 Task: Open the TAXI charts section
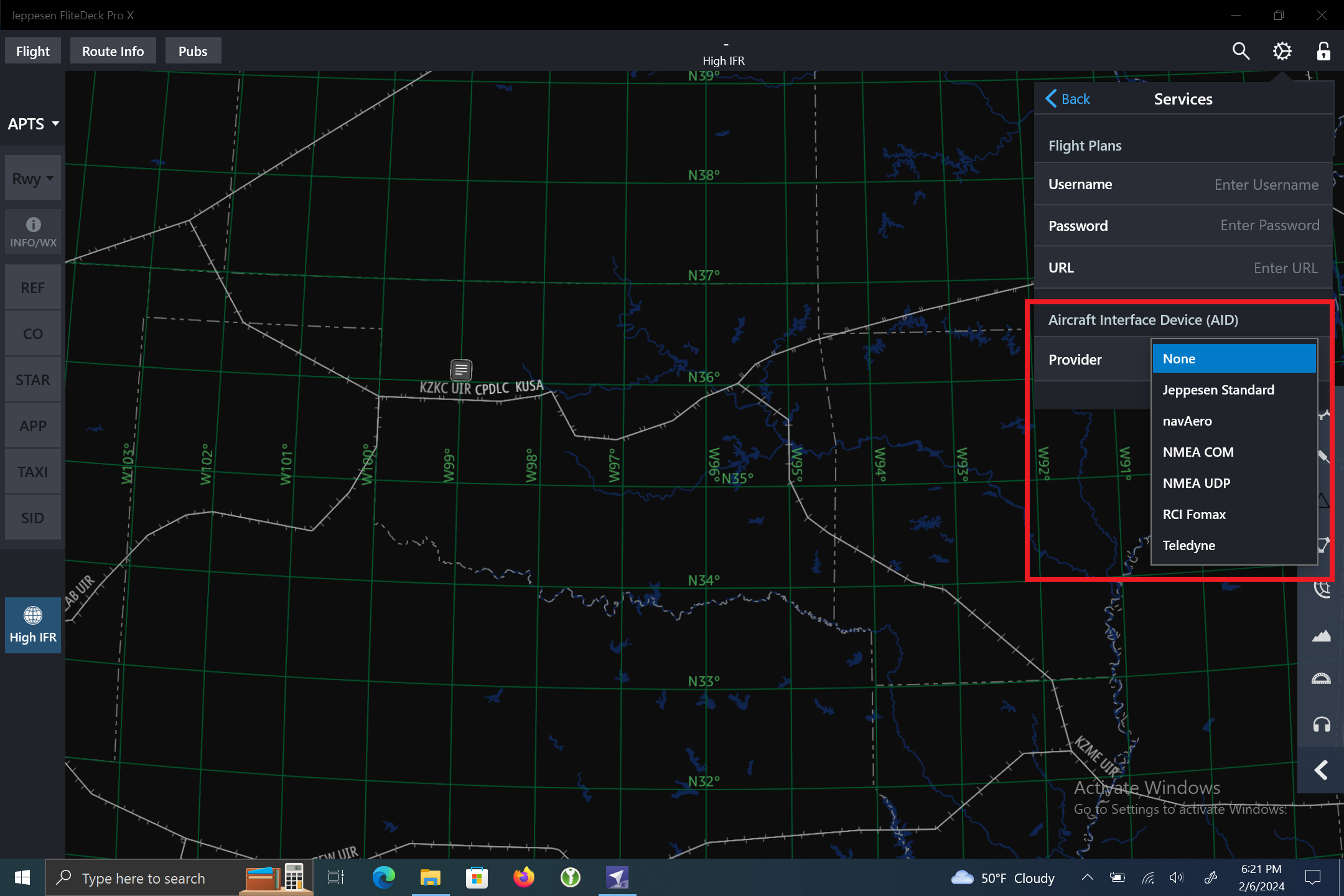[x=33, y=472]
